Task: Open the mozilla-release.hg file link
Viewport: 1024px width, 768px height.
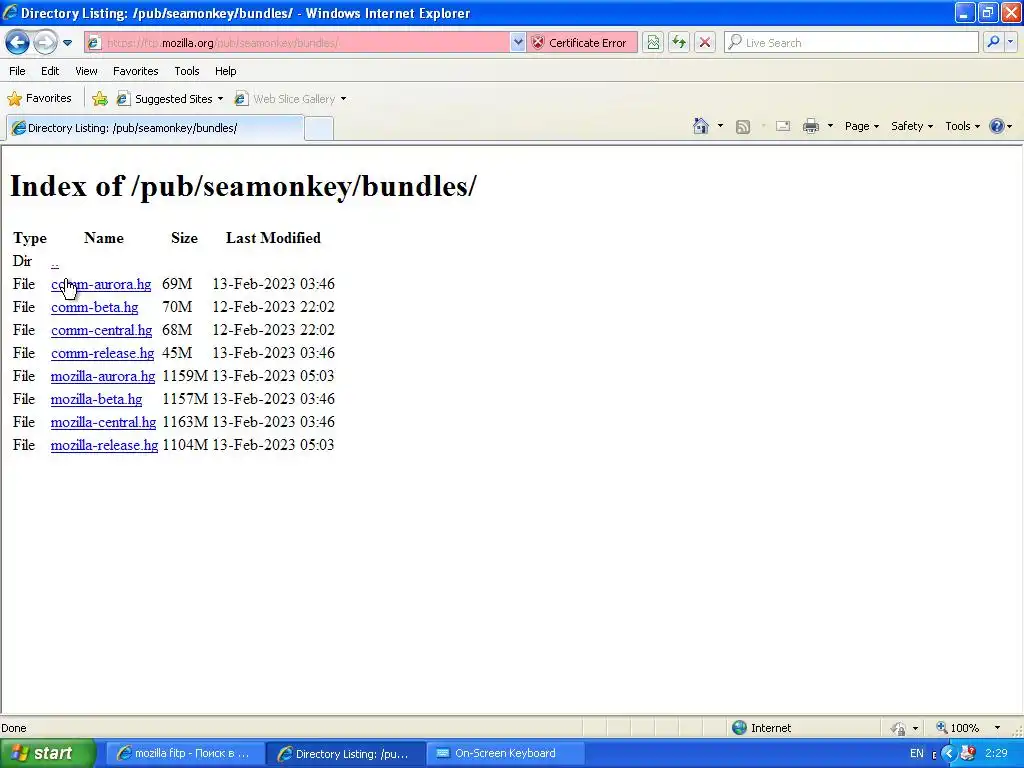Action: coord(104,445)
